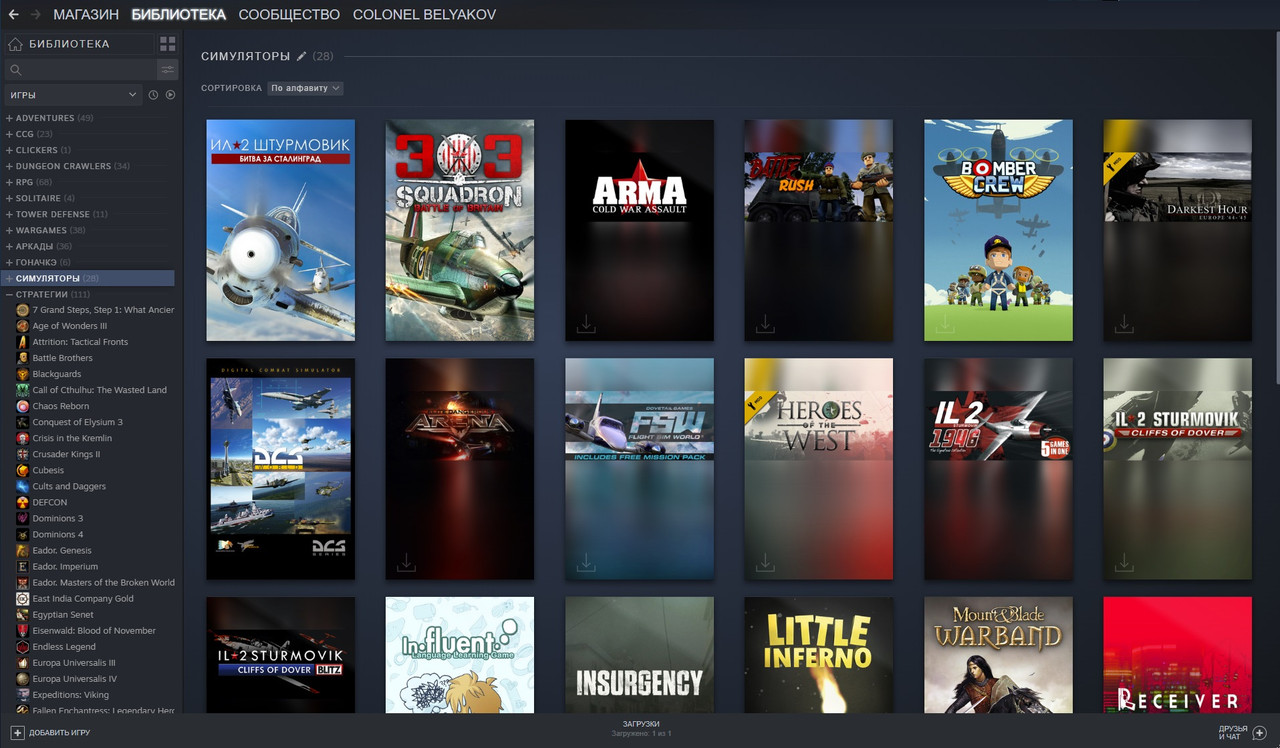
Task: Open Receiver game tile
Action: (x=1177, y=655)
